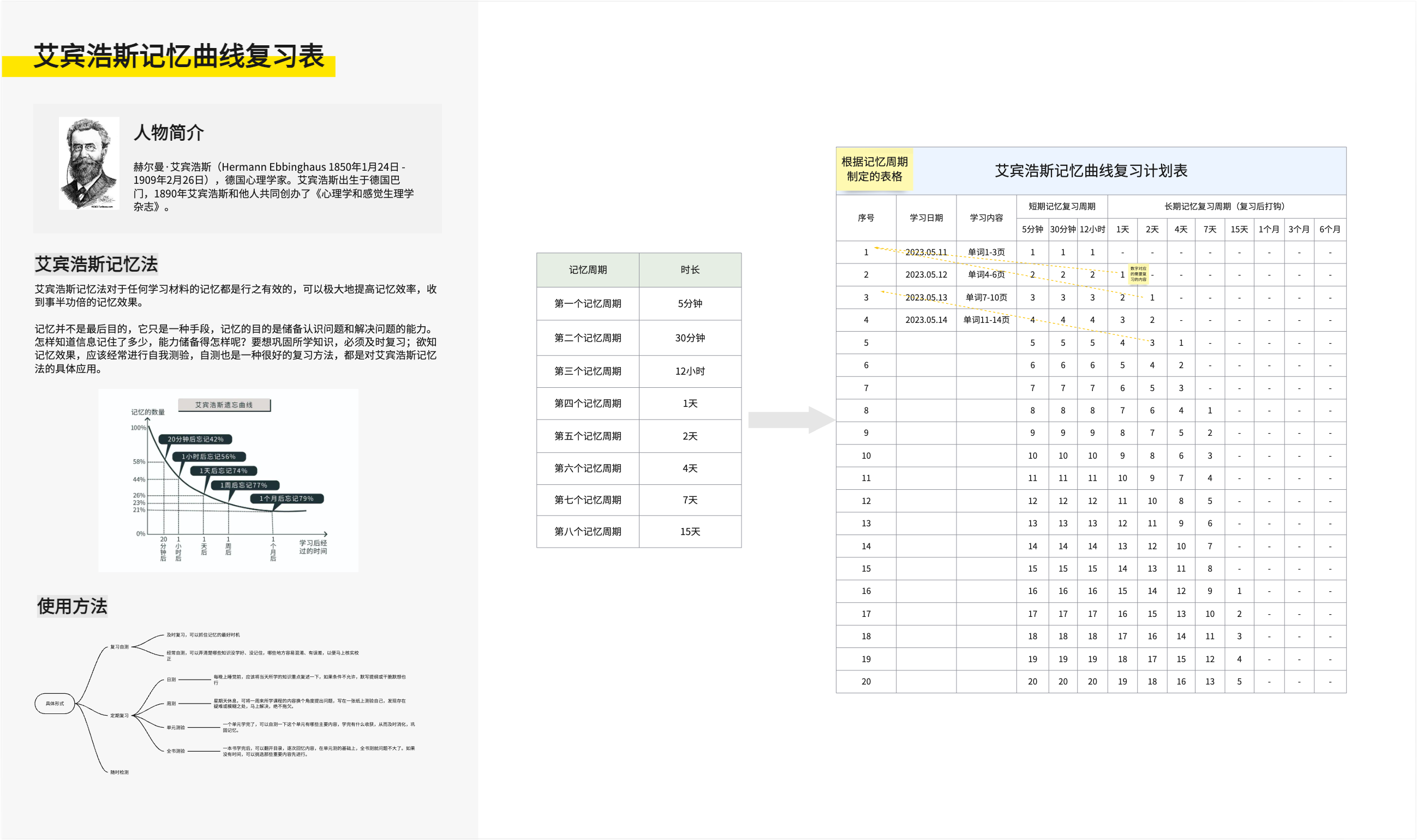This screenshot has width=1417, height=840.
Task: Select the 单元测验 mind map node
Action: [x=176, y=727]
